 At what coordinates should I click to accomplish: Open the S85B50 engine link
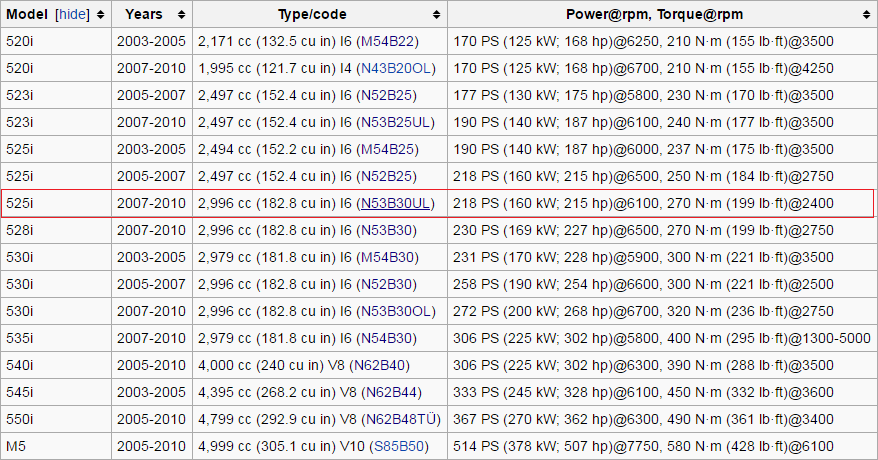point(399,446)
